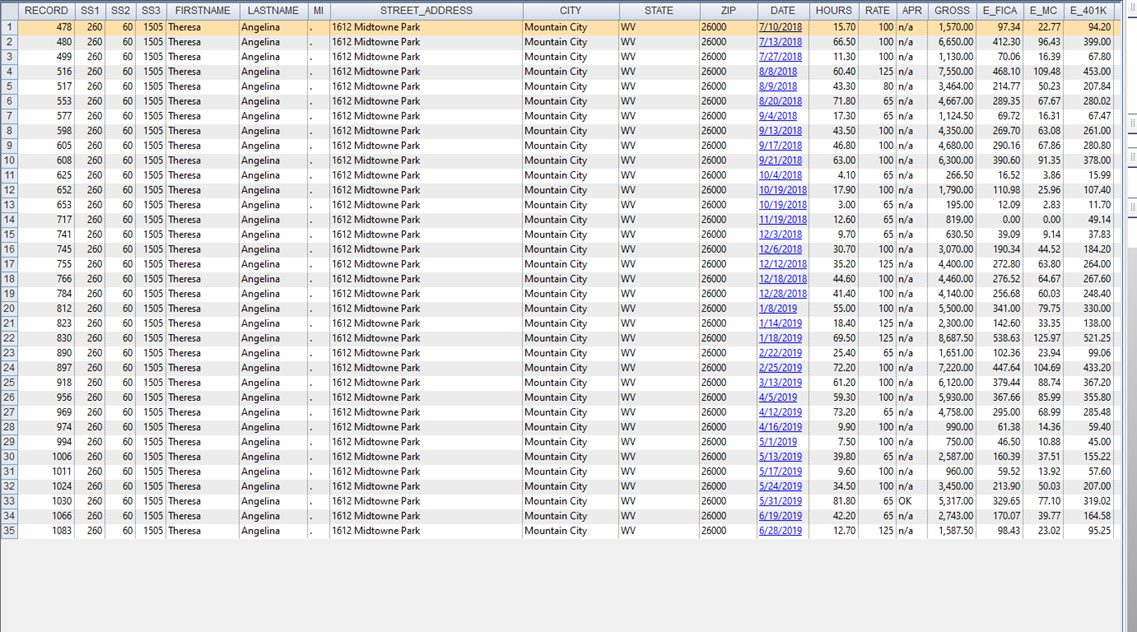The height and width of the screenshot is (632, 1137).
Task: Open the 4/5/2019 date link
Action: [778, 397]
